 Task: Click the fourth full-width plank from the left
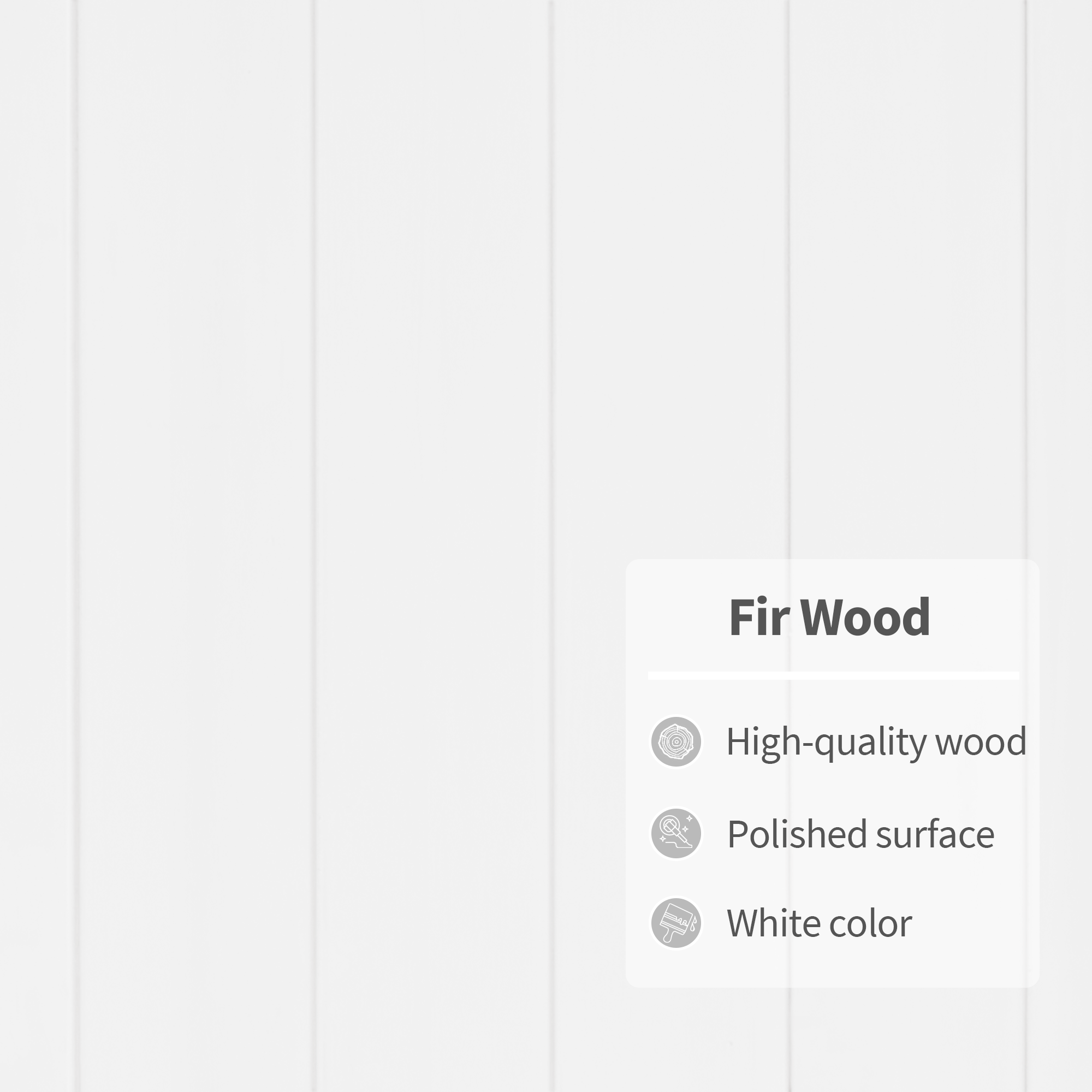point(907,339)
